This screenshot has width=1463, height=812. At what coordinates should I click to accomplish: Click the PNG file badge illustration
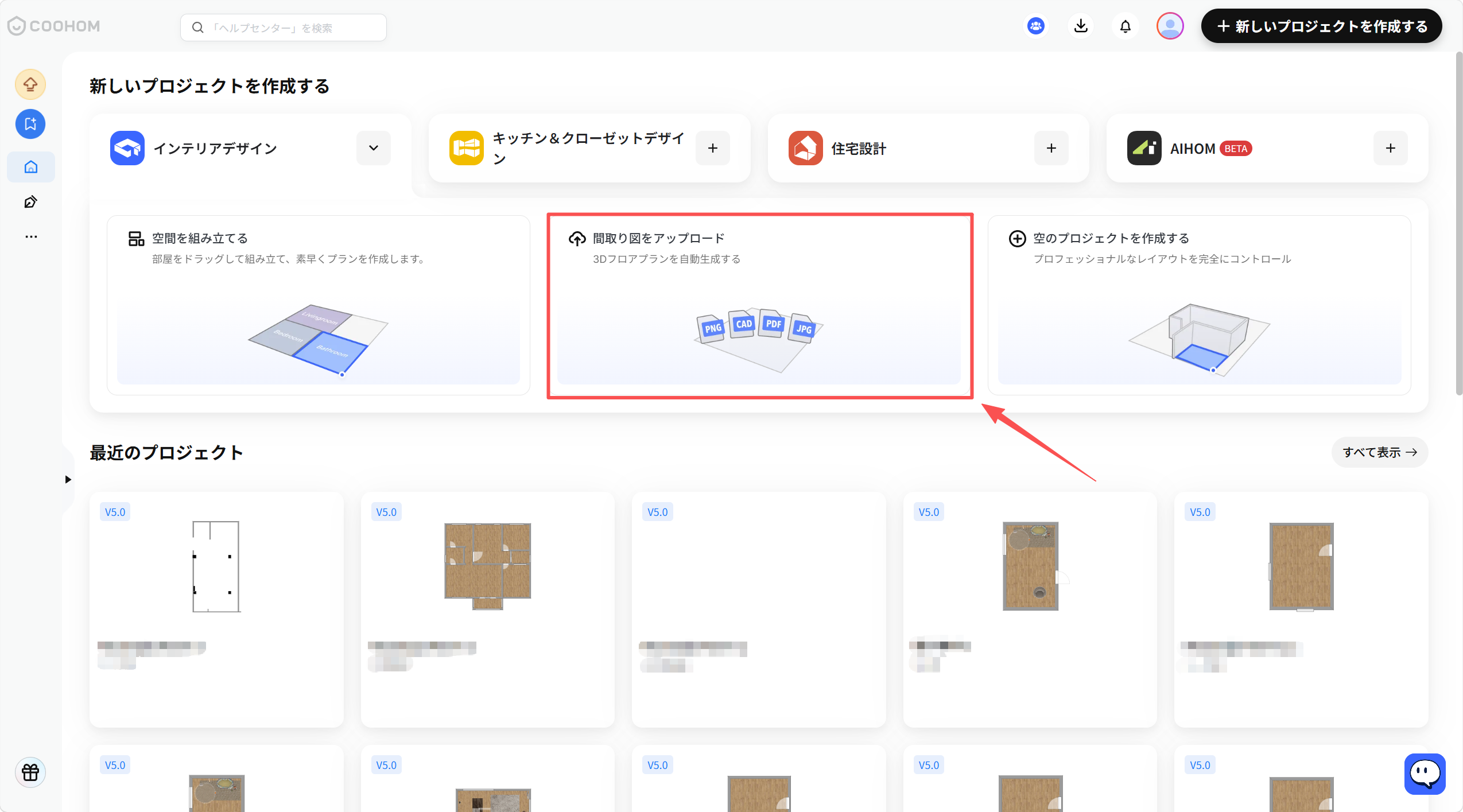tap(712, 328)
